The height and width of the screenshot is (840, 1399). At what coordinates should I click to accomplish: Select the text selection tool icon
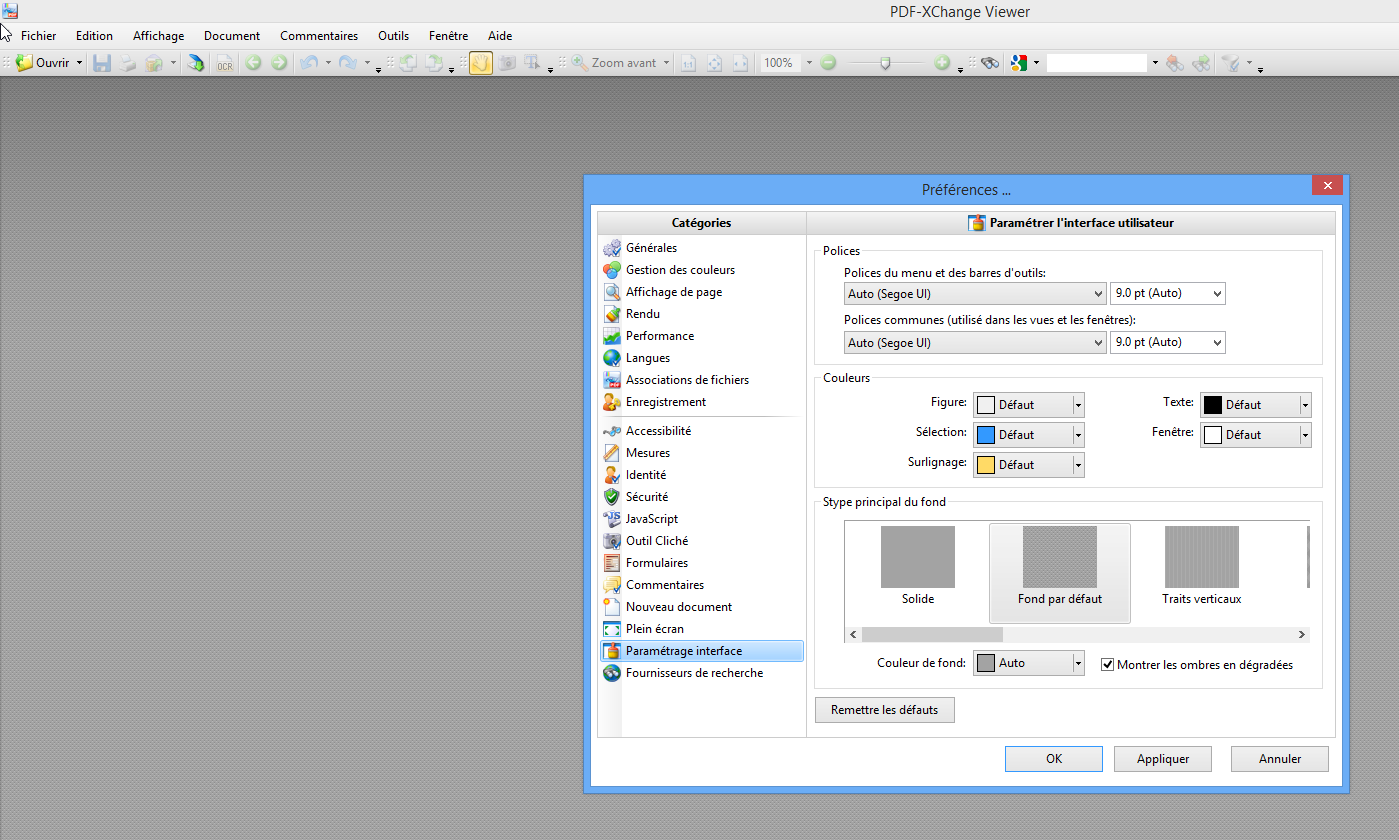click(x=533, y=63)
